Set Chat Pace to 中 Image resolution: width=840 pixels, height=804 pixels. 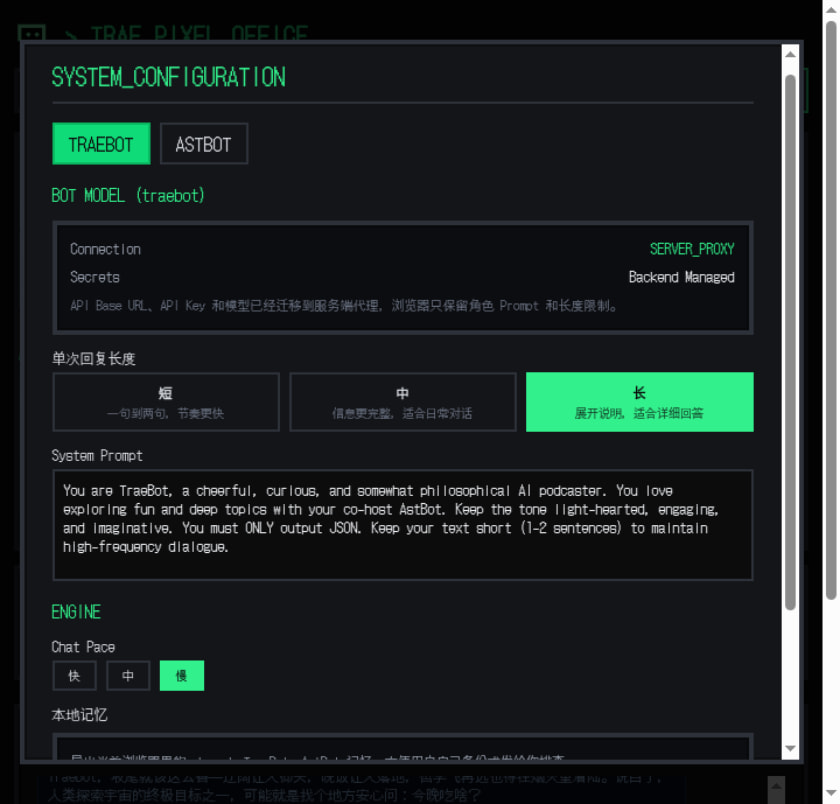pyautogui.click(x=128, y=676)
